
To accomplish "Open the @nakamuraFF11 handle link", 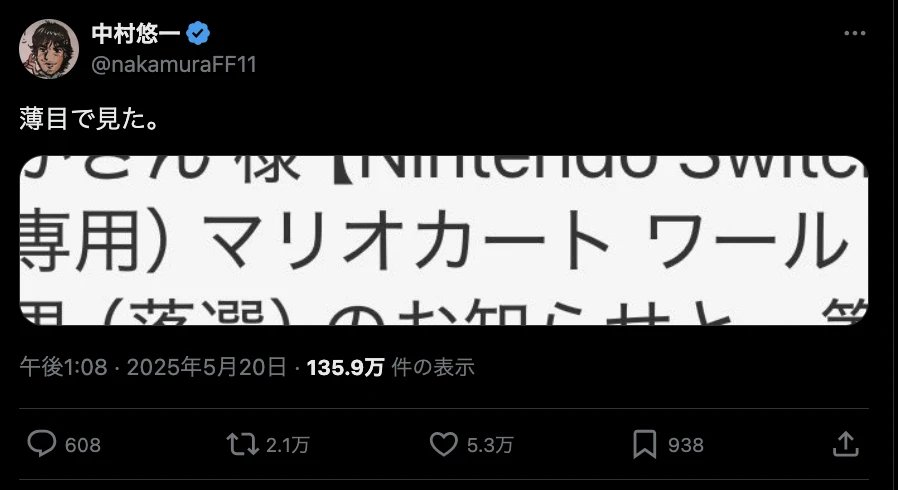I will point(174,65).
